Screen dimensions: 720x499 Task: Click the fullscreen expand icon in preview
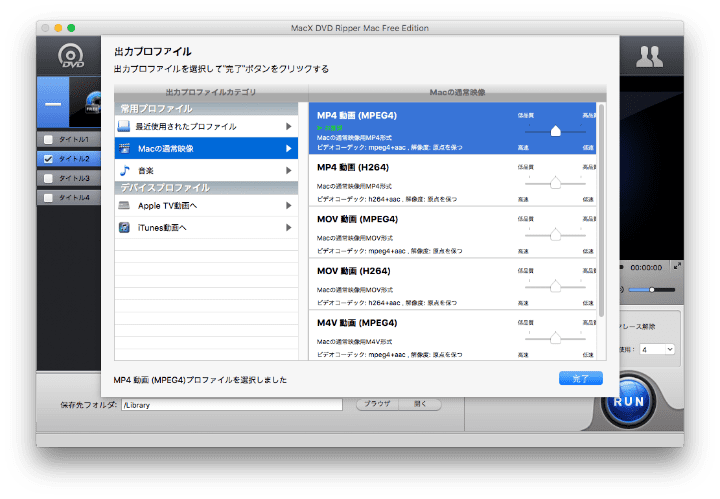677,266
